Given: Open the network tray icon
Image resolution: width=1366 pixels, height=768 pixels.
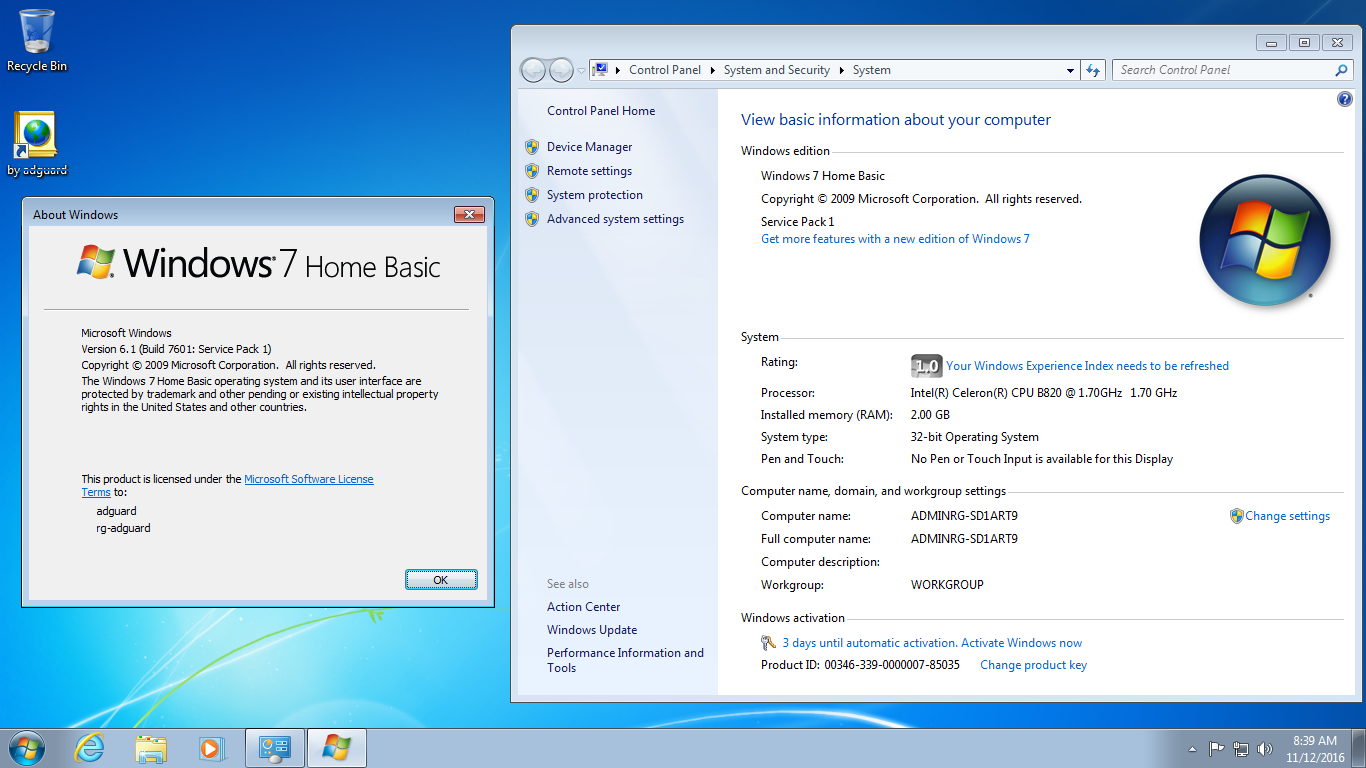Looking at the screenshot, I should (x=1241, y=748).
